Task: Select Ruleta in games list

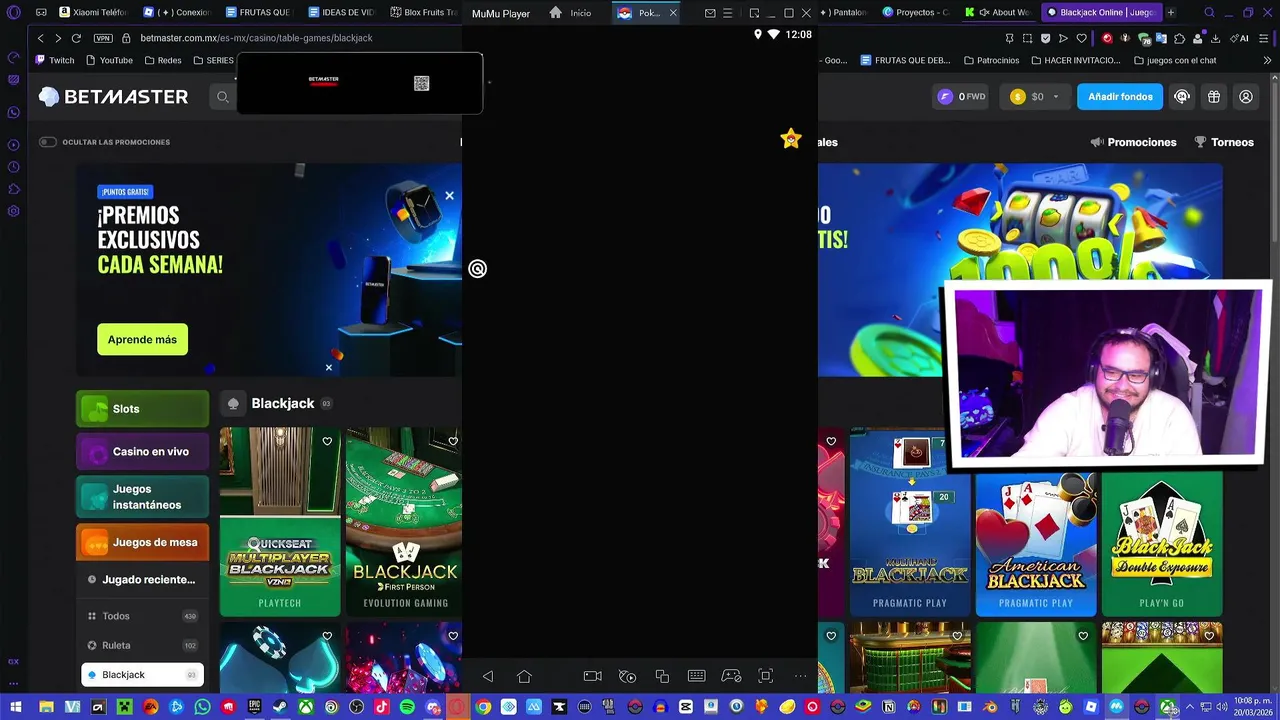Action: [x=142, y=645]
